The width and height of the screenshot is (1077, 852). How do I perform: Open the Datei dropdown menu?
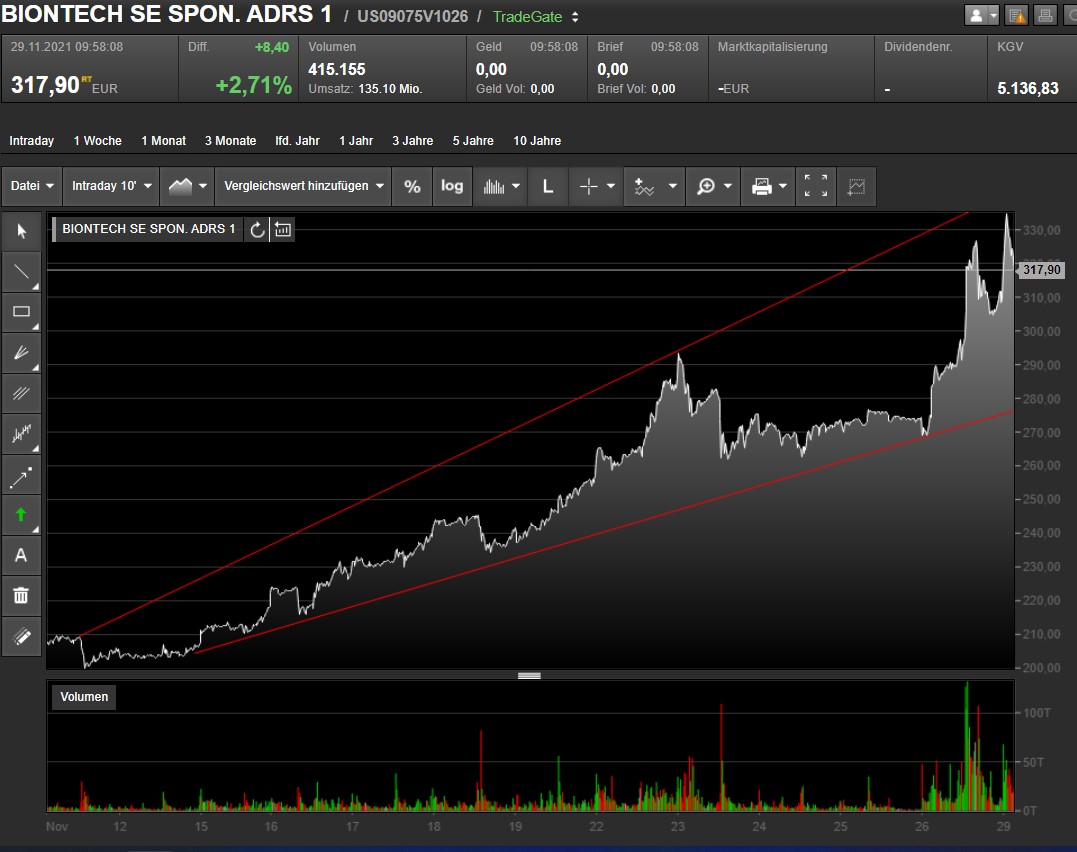(32, 186)
